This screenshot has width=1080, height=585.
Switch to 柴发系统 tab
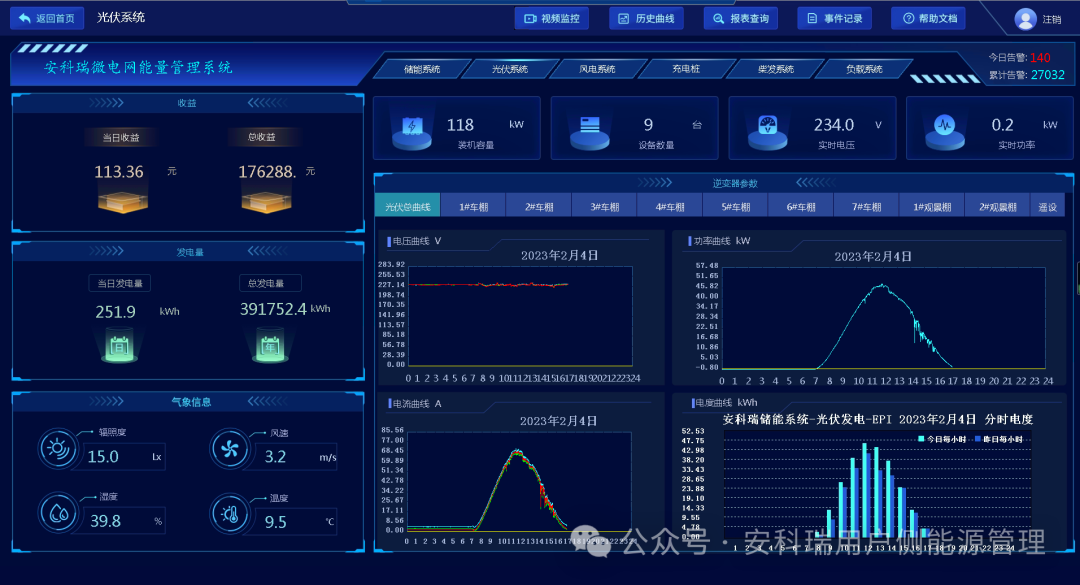click(x=776, y=69)
